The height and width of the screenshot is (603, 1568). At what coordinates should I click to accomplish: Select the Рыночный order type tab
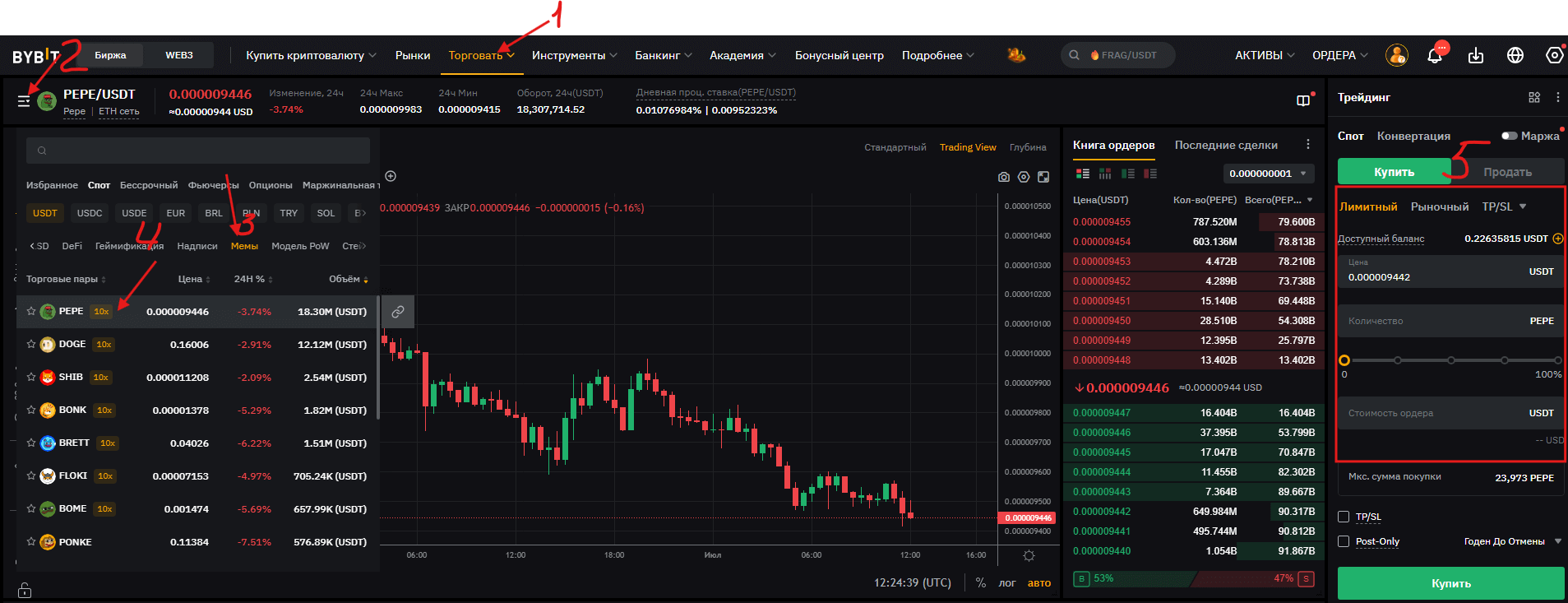1439,206
